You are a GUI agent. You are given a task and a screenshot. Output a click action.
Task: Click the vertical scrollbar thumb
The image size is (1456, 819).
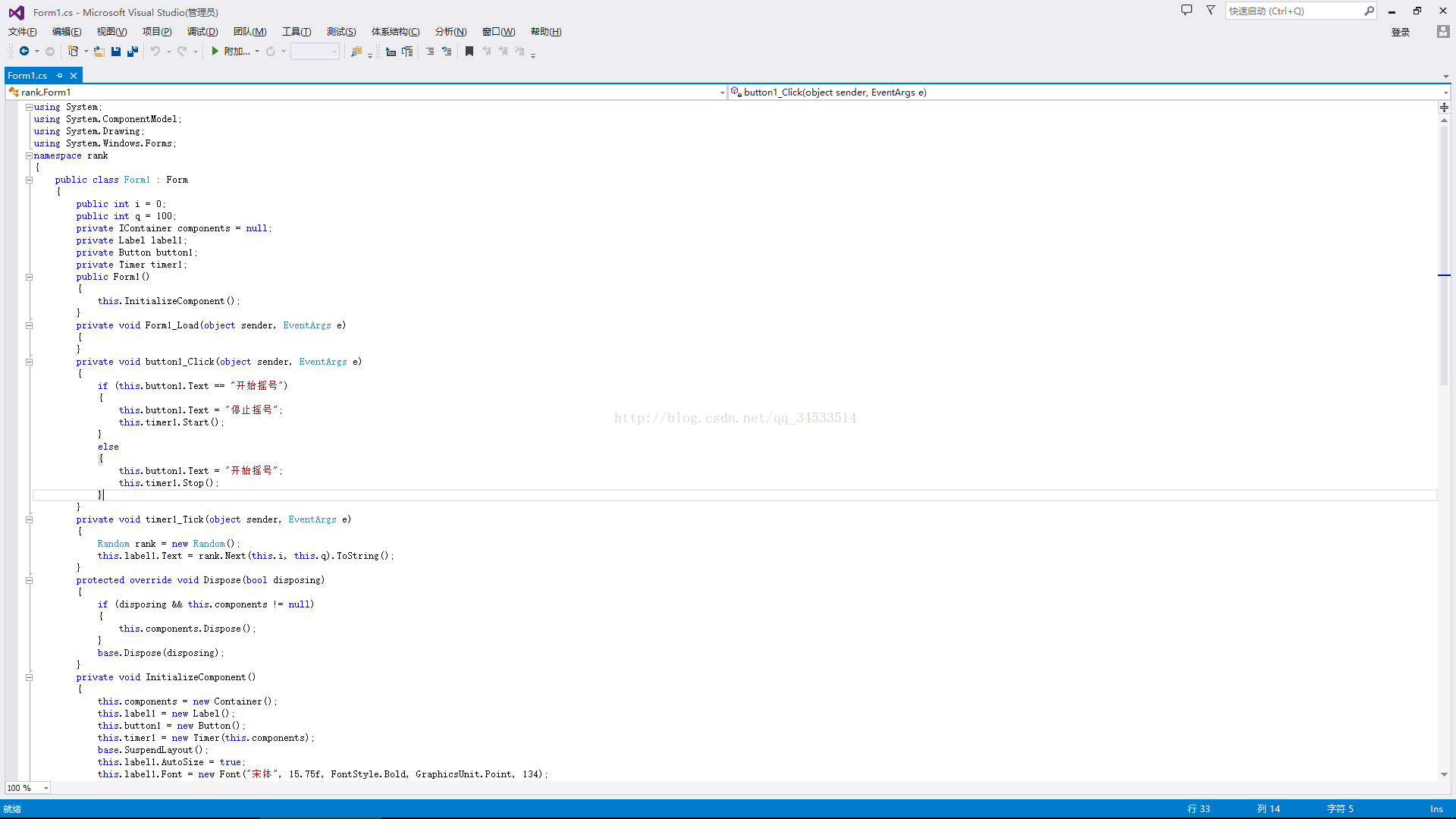click(1444, 256)
